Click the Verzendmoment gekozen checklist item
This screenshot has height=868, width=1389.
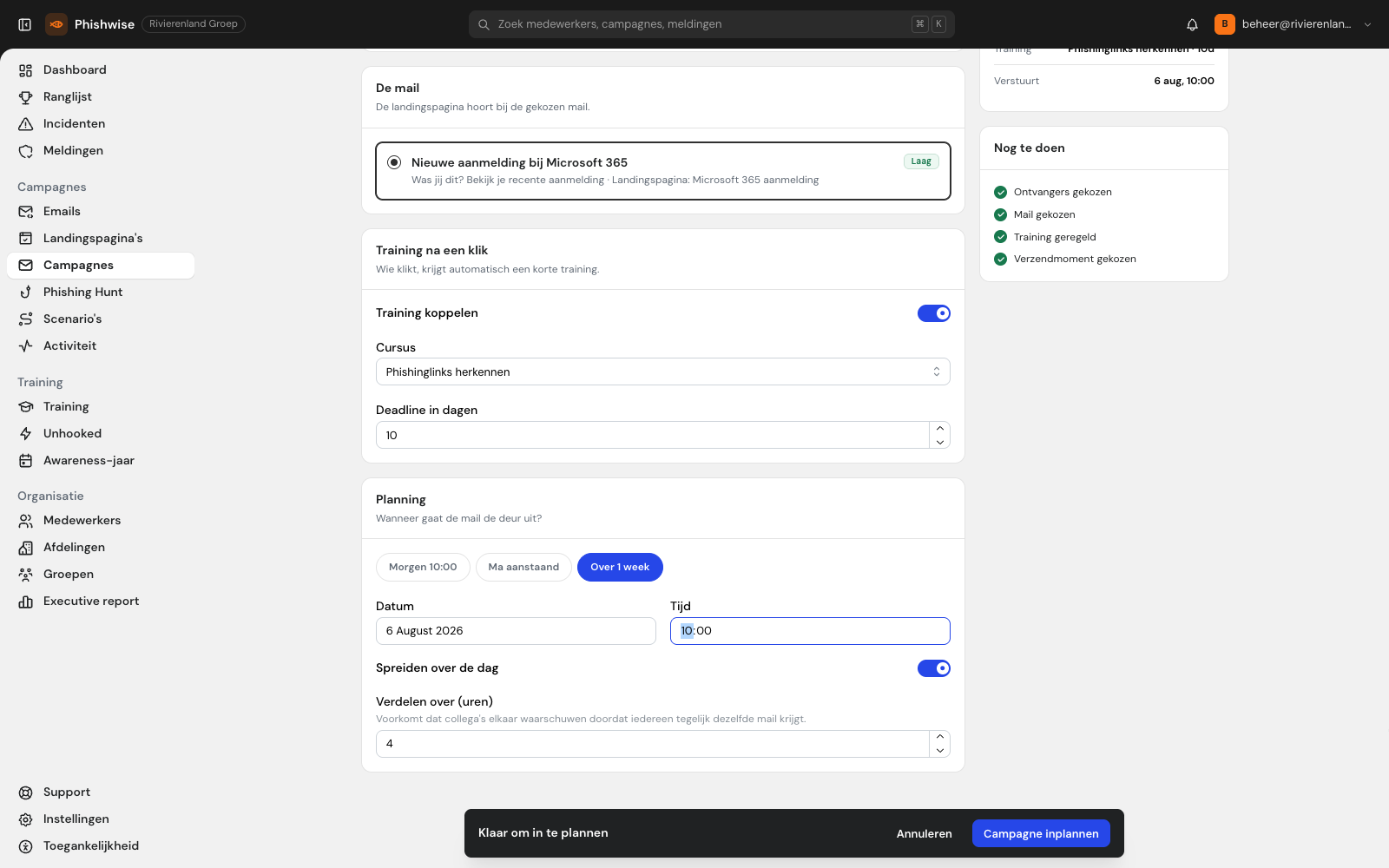[1065, 259]
